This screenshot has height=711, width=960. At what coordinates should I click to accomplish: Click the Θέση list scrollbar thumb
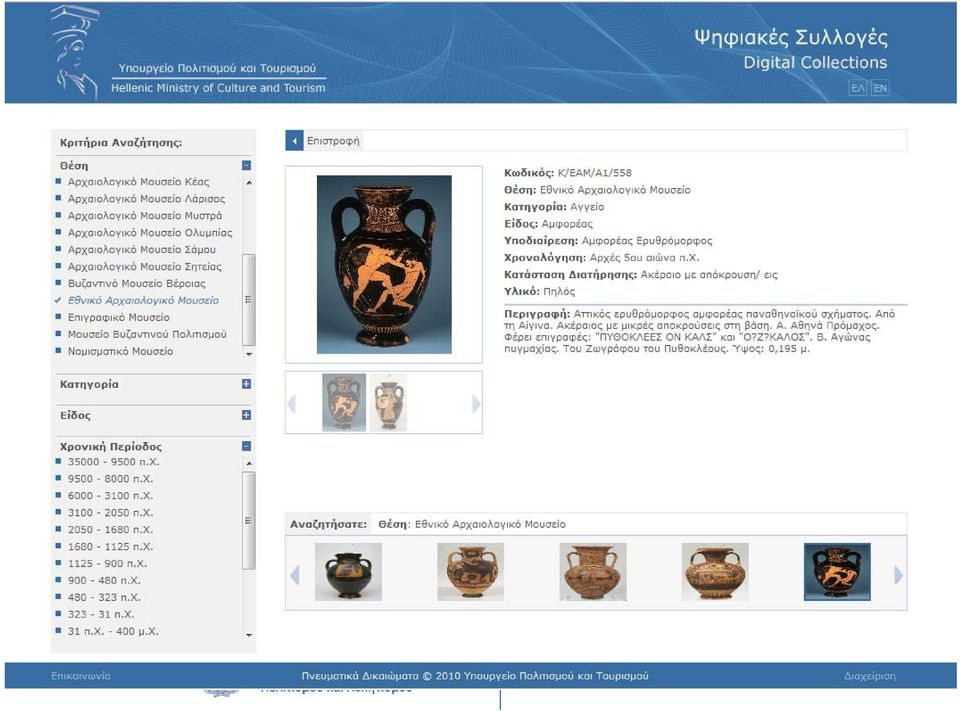point(249,299)
